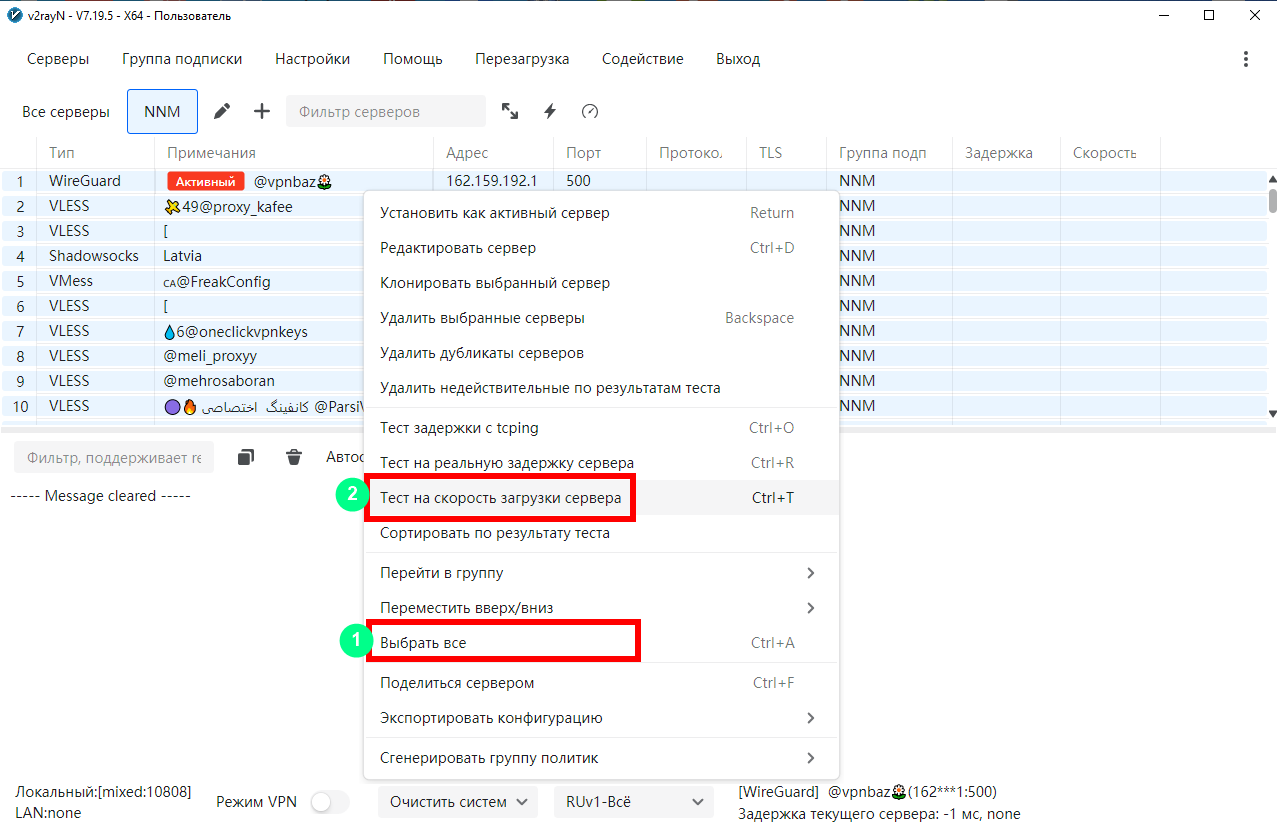Click the copy messages icon in log panel
The image size is (1277, 830).
pyautogui.click(x=246, y=457)
